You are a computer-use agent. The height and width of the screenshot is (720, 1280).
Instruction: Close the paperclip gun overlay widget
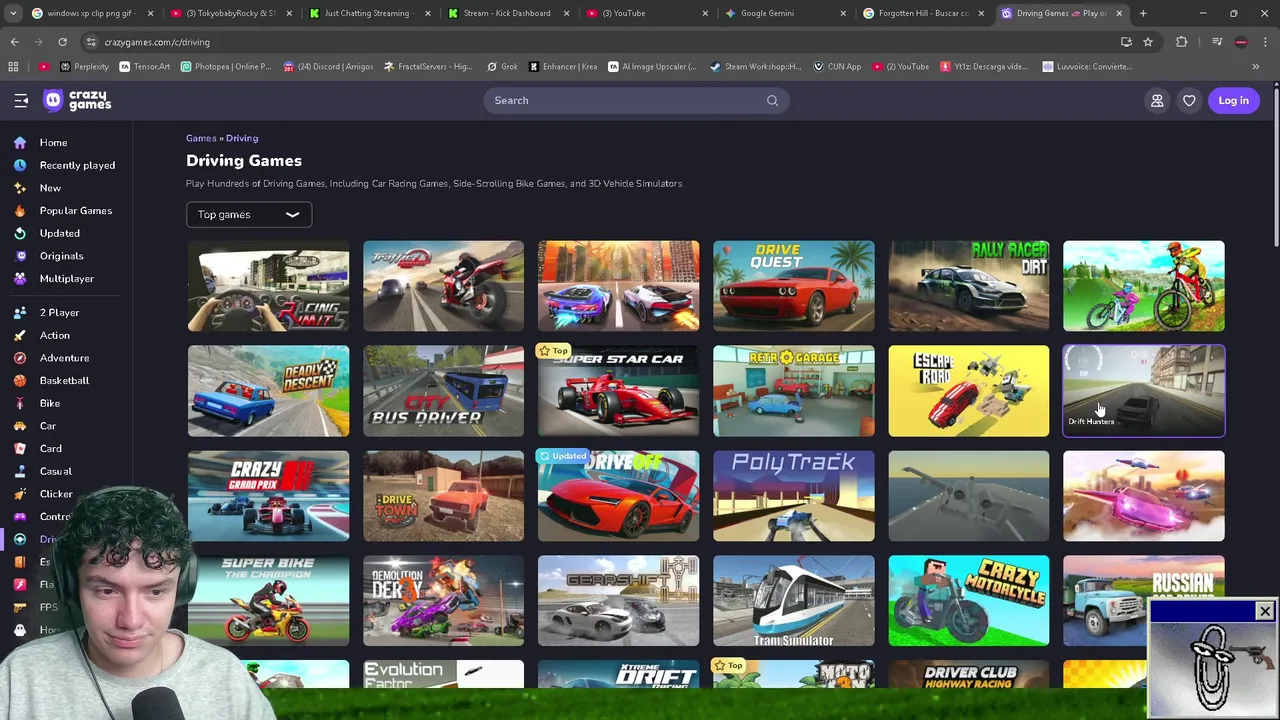click(1265, 611)
